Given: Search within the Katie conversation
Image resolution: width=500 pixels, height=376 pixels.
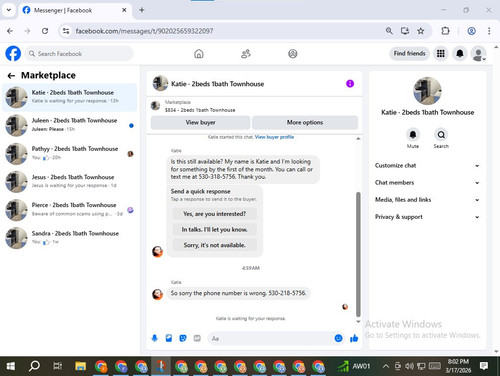Looking at the screenshot, I should (x=441, y=134).
